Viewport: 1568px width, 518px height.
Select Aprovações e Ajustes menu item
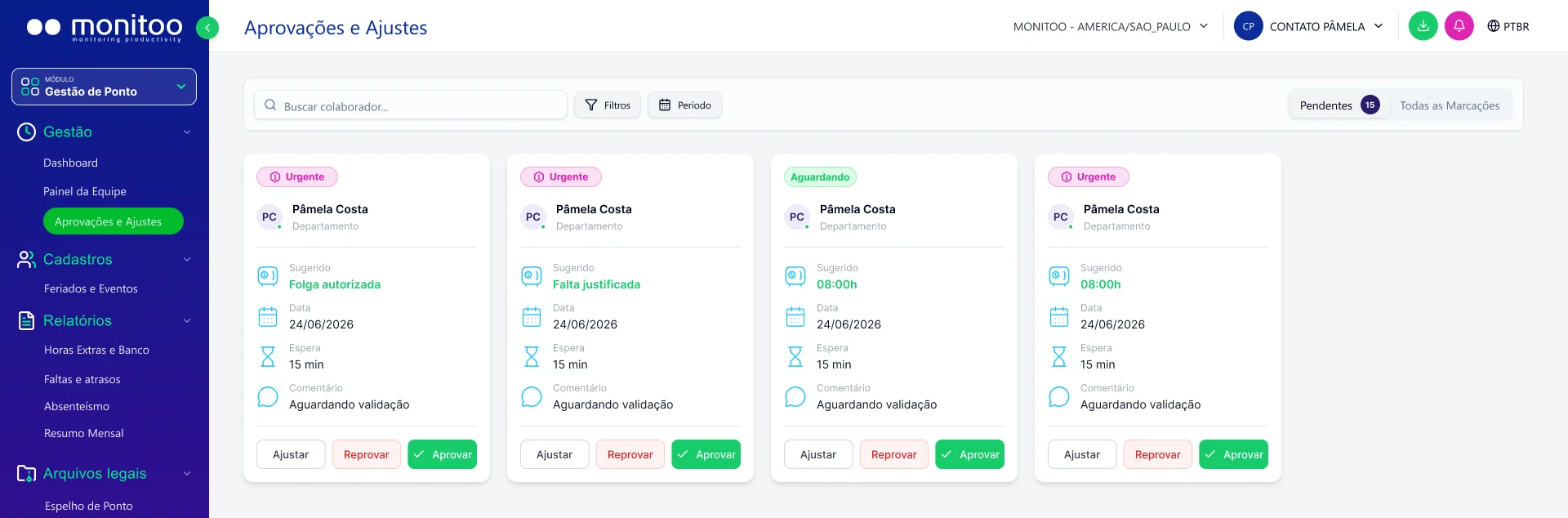tap(114, 221)
